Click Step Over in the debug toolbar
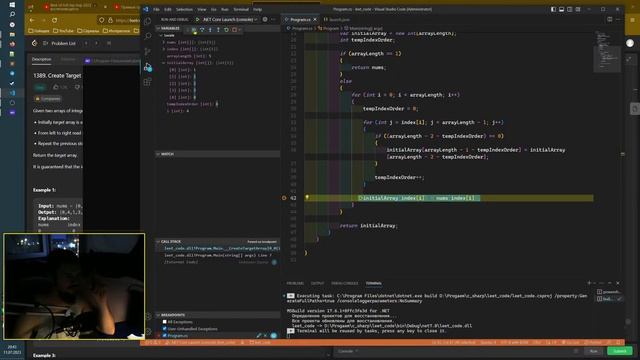Screen dimensions: 640x360 (x=202, y=30)
